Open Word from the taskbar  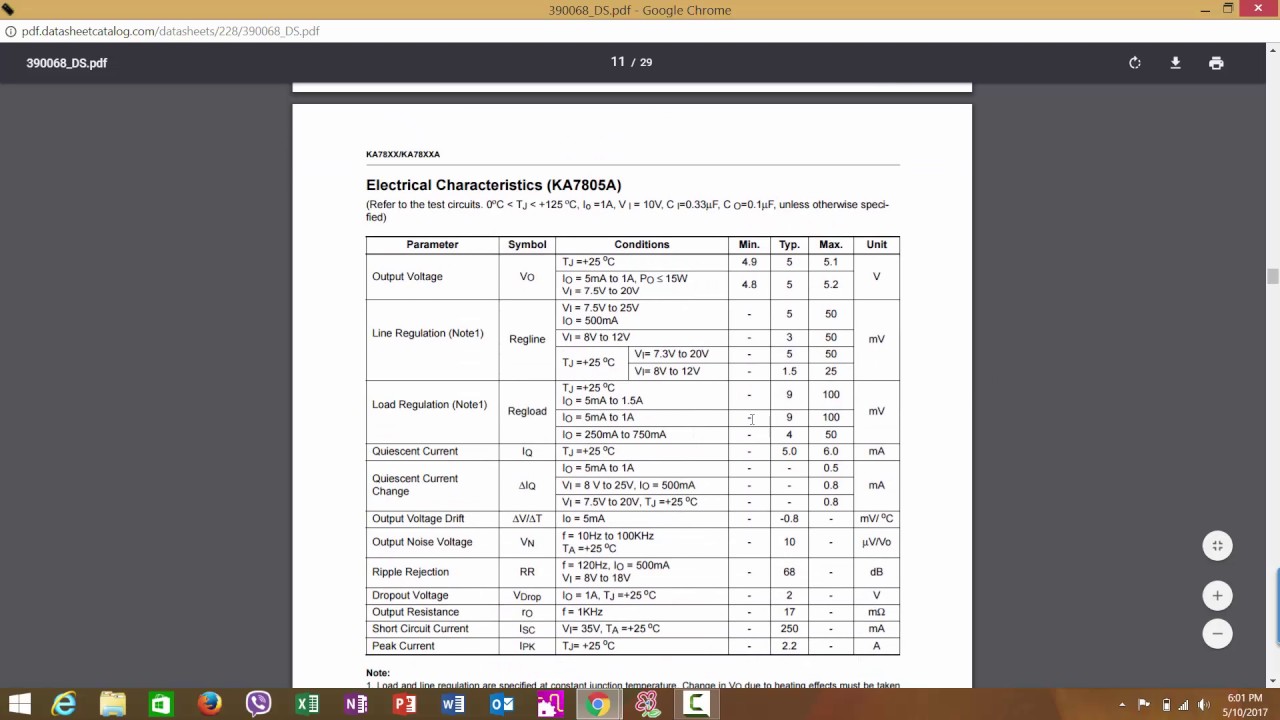click(x=453, y=704)
